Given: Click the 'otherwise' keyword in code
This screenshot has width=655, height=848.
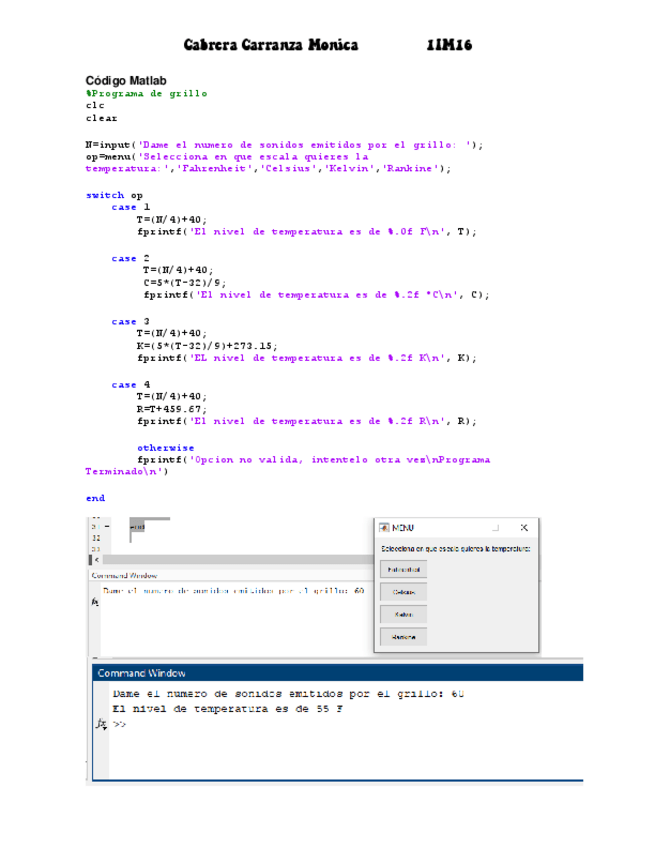Looking at the screenshot, I should tap(166, 447).
